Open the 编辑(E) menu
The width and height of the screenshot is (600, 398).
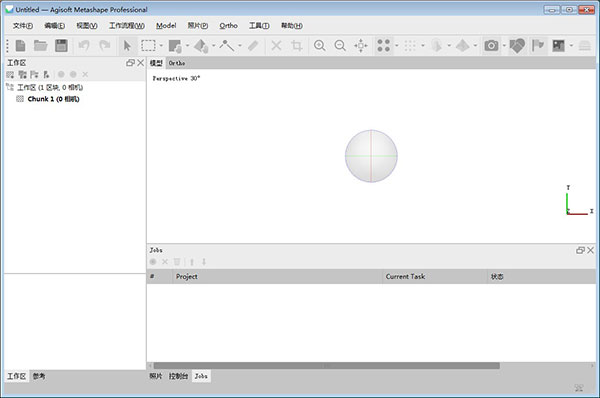pyautogui.click(x=54, y=26)
